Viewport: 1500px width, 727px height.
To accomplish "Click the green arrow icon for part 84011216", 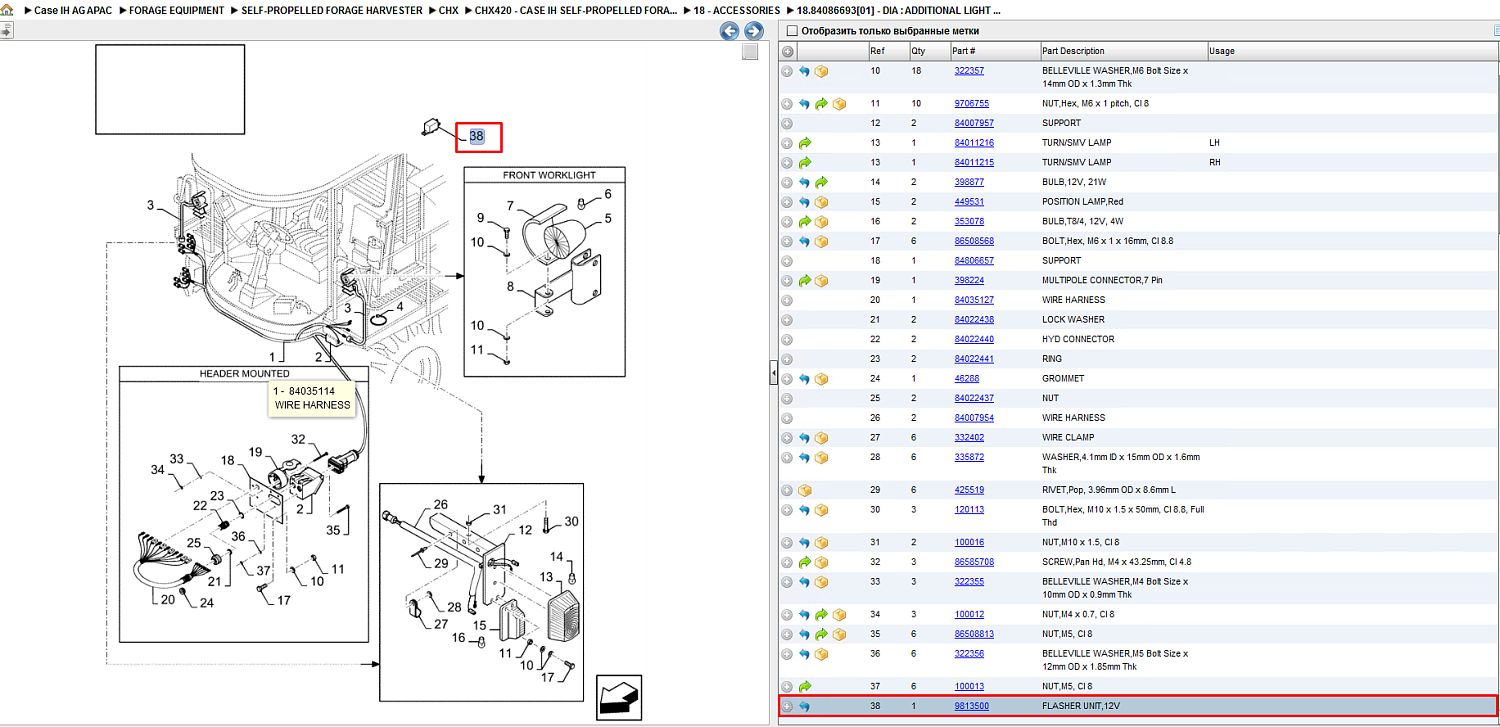I will tap(804, 143).
